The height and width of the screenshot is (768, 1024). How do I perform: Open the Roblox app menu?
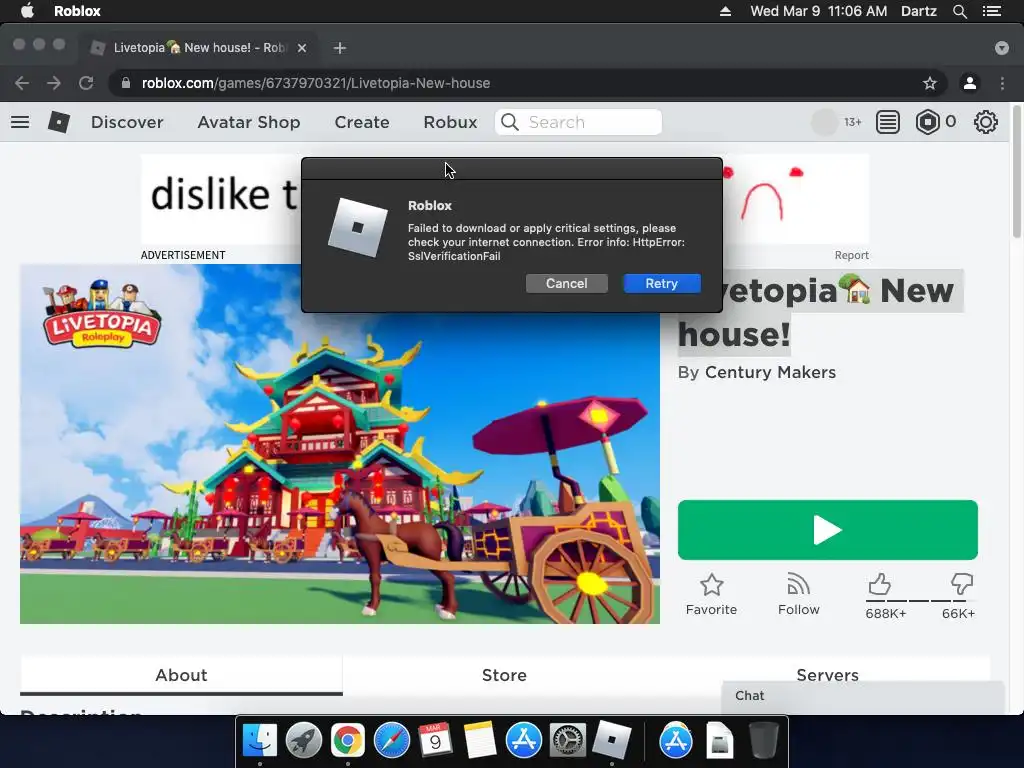(x=77, y=11)
